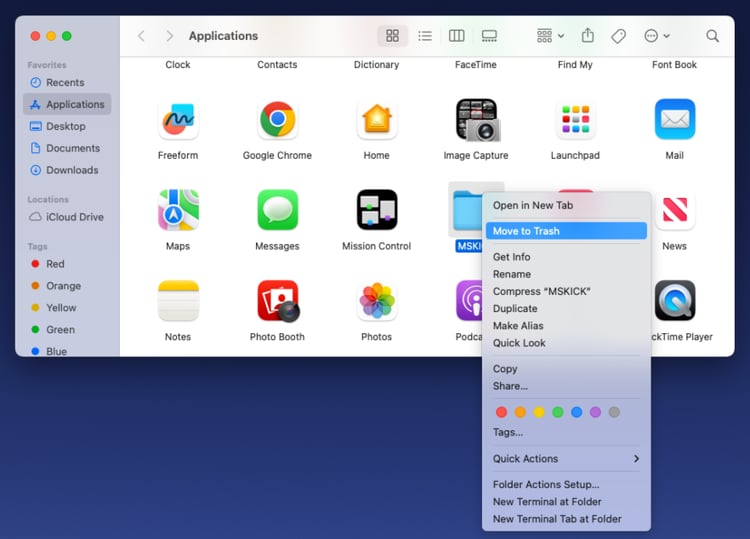The width and height of the screenshot is (750, 539).
Task: Select the Photo Booth app icon
Action: pos(278,301)
